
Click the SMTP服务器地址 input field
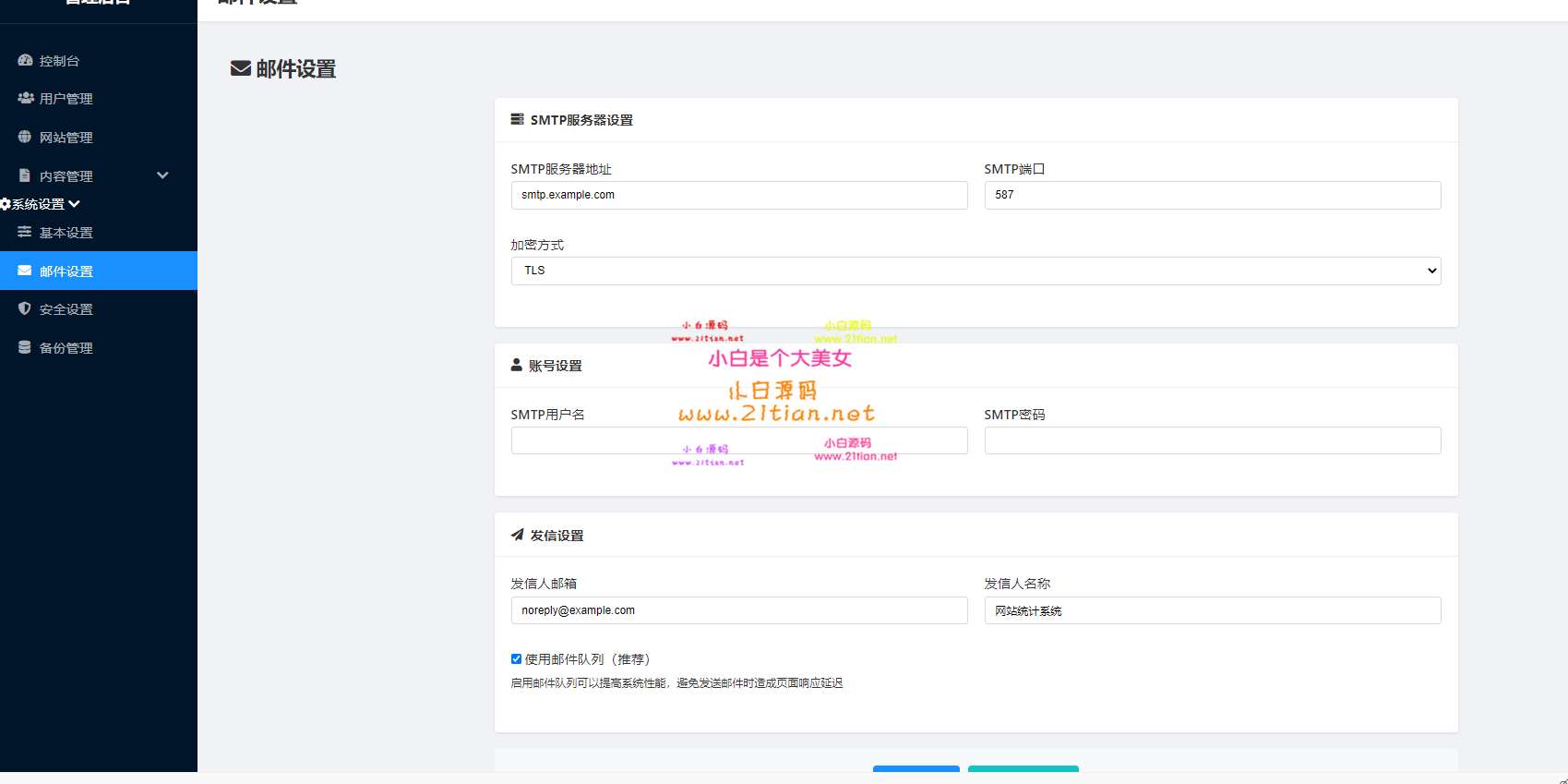[x=738, y=195]
